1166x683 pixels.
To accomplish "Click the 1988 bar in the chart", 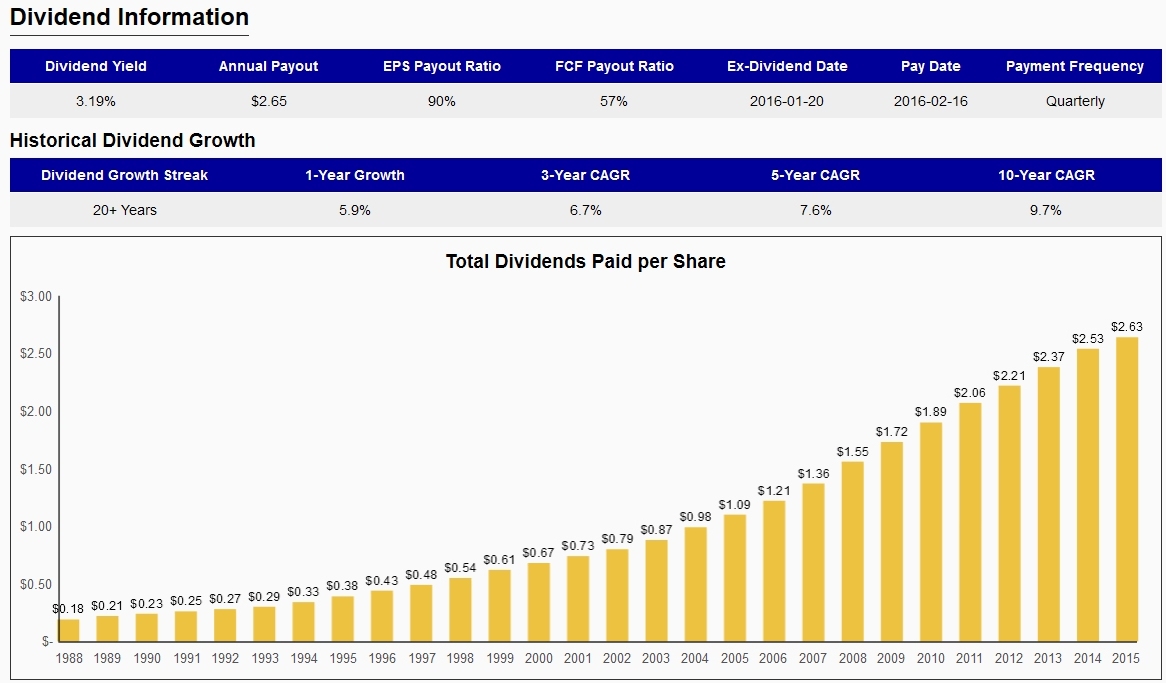I will pyautogui.click(x=69, y=630).
